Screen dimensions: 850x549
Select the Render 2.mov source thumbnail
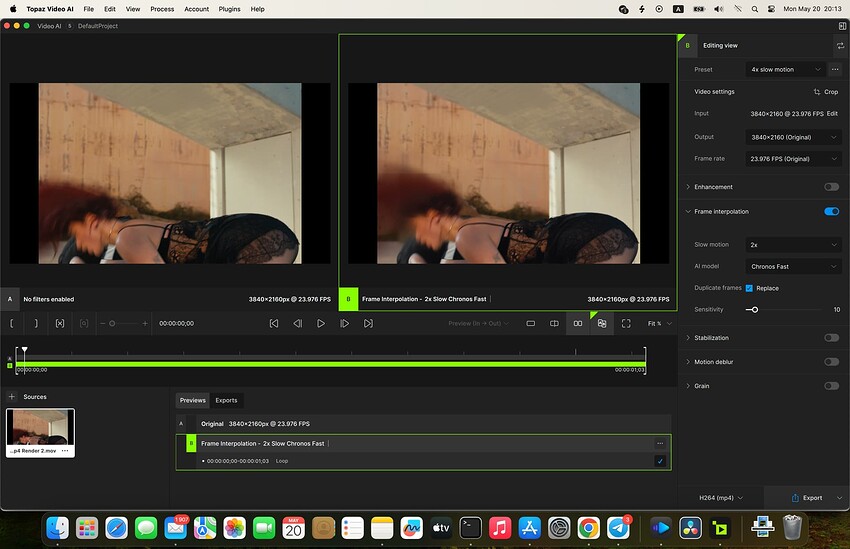tap(40, 433)
